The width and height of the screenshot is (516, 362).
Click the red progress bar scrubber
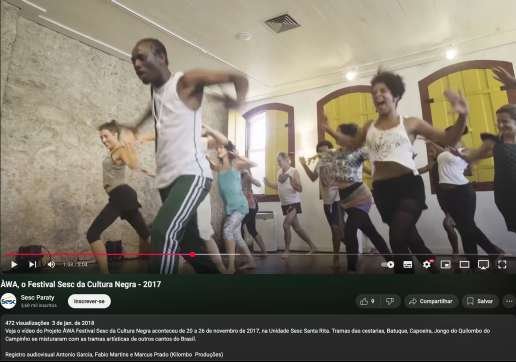click(x=192, y=254)
